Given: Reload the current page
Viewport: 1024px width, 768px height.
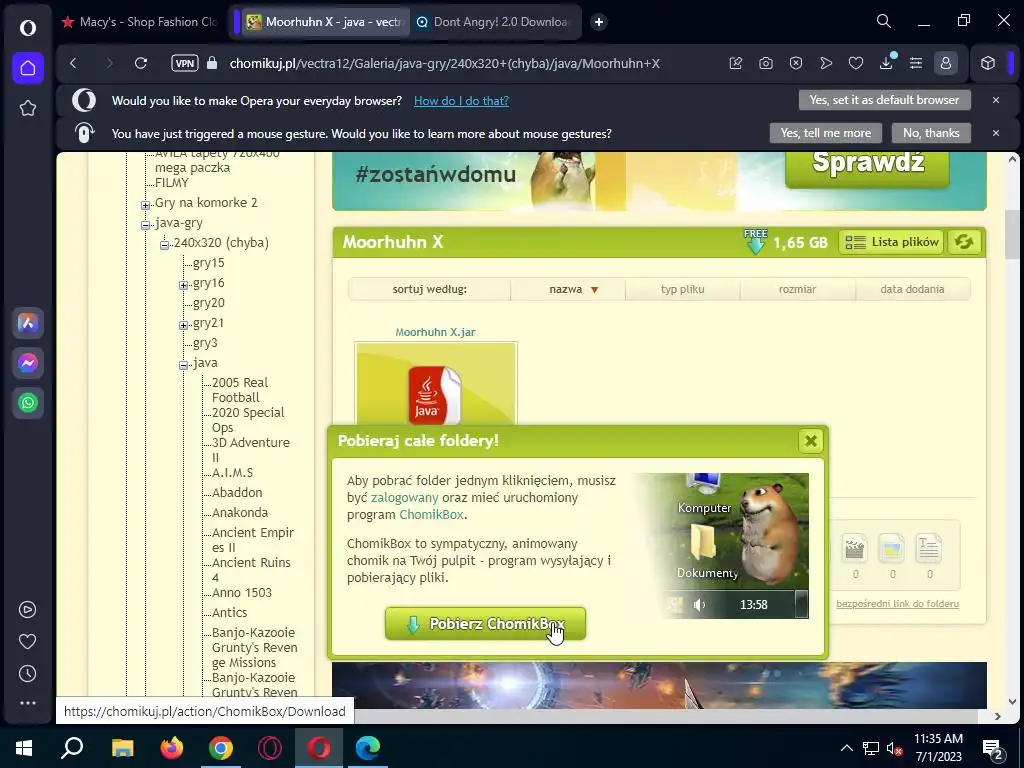Looking at the screenshot, I should [x=140, y=63].
